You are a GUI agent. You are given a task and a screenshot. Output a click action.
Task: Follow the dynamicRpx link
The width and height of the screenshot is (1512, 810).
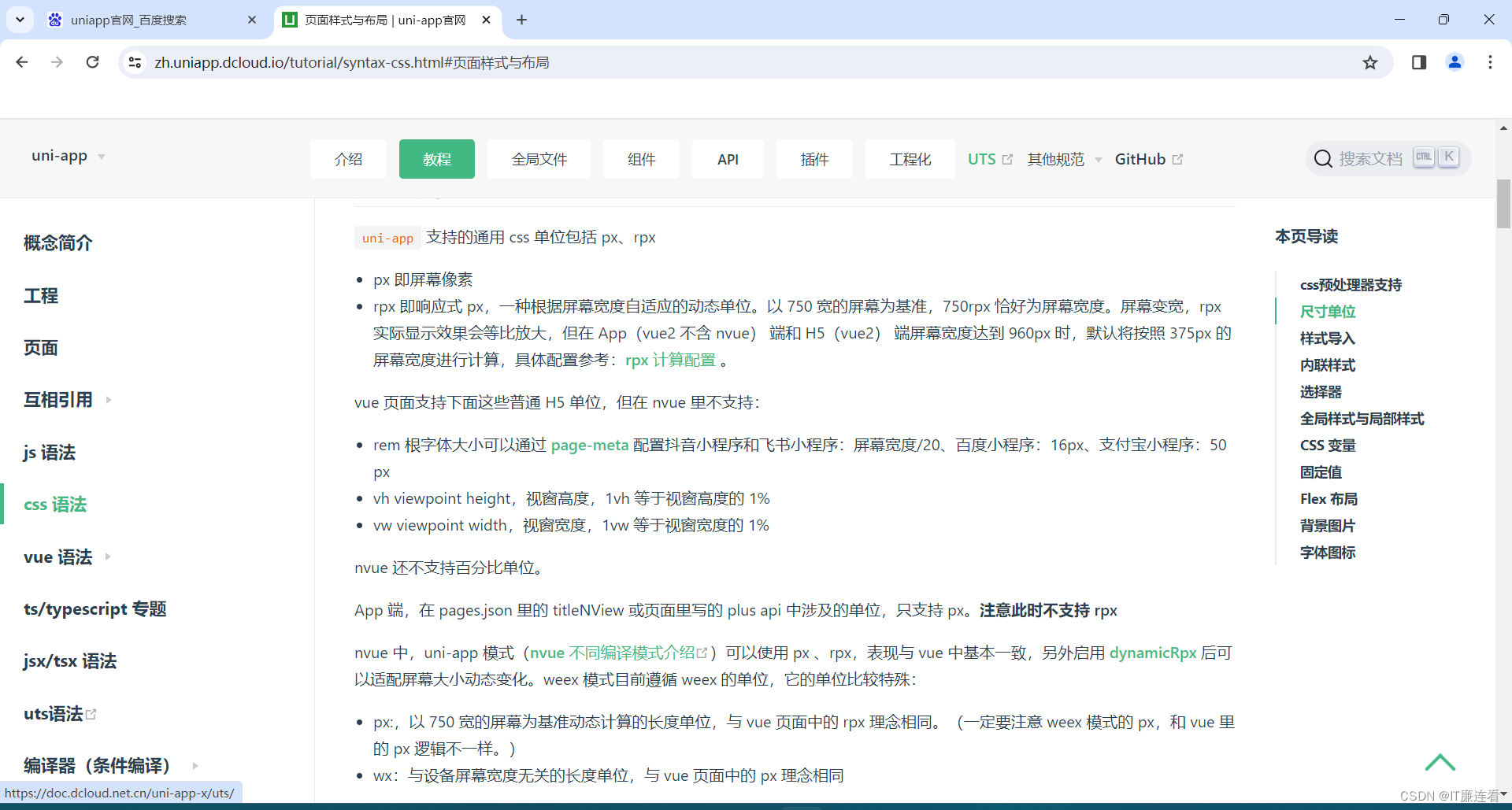(x=1153, y=653)
